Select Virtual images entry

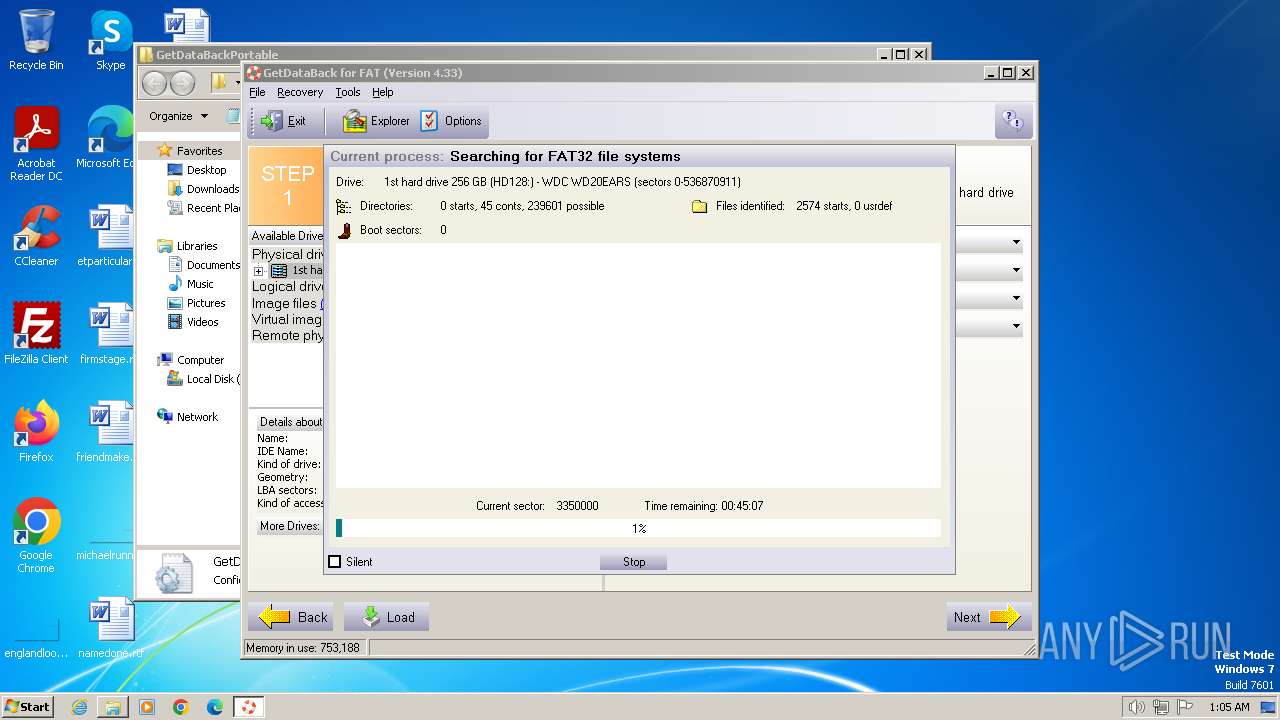[x=288, y=319]
